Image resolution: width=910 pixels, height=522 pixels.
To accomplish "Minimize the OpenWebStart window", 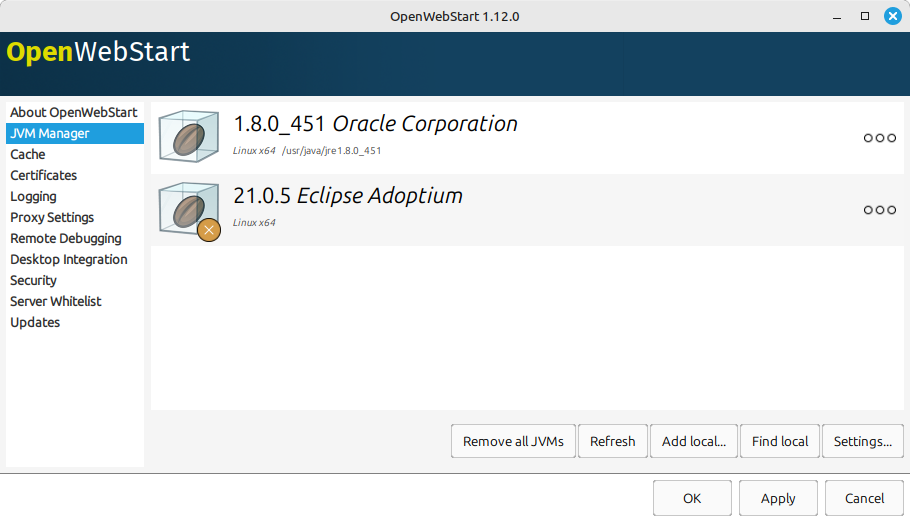I will point(836,16).
